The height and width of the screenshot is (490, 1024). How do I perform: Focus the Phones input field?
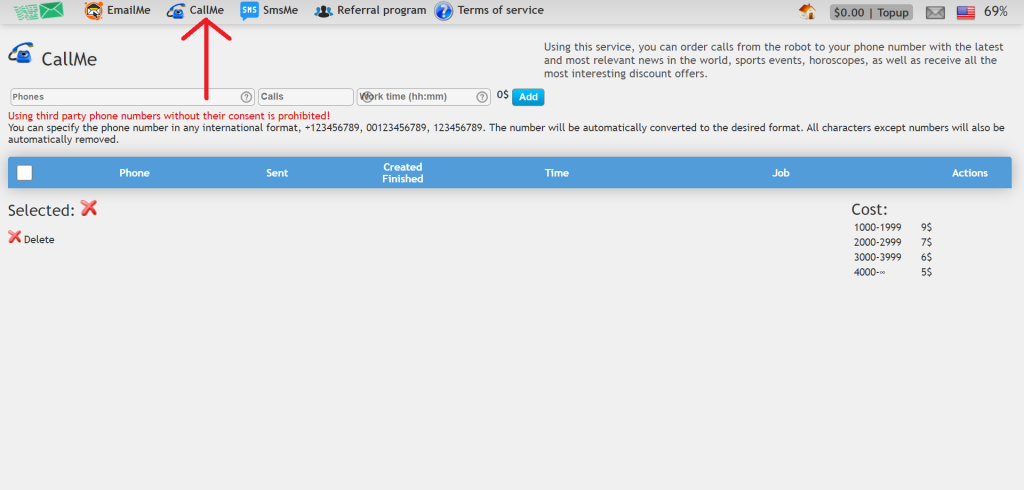click(x=132, y=97)
